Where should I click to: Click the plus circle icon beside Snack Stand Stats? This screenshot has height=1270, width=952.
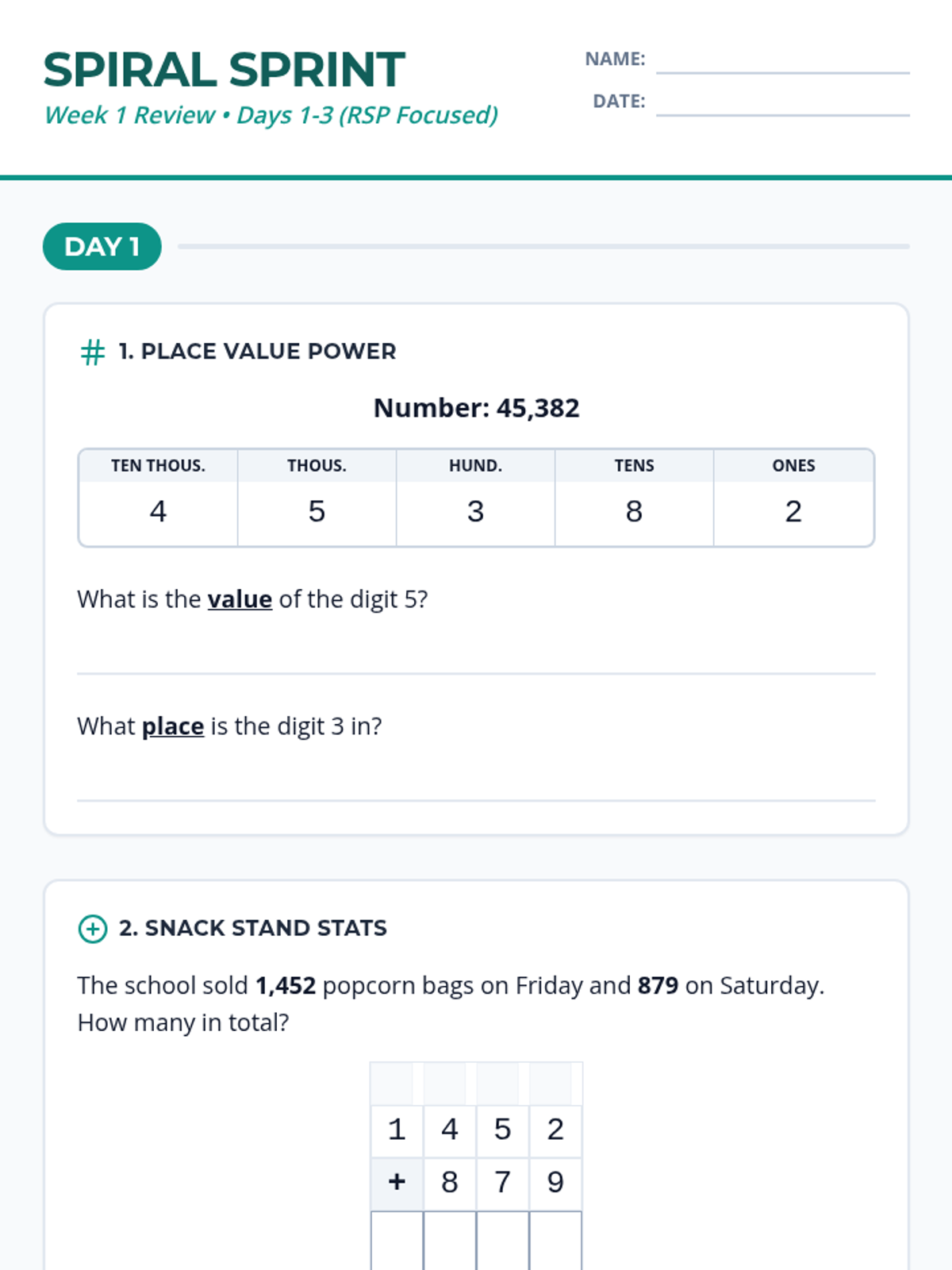coord(93,929)
